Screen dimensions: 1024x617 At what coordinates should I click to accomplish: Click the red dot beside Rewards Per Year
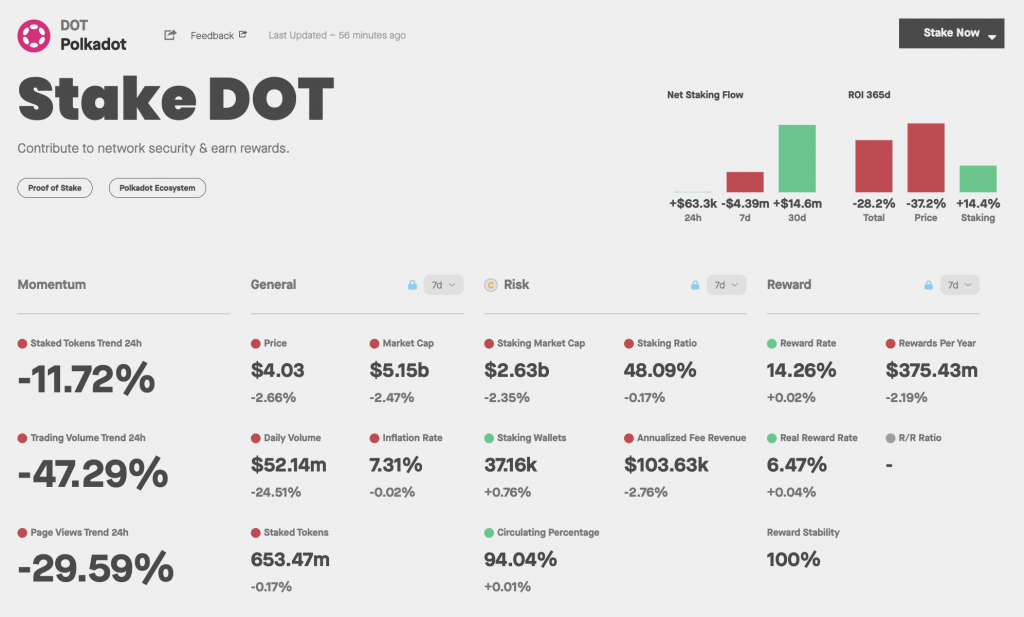pyautogui.click(x=890, y=343)
